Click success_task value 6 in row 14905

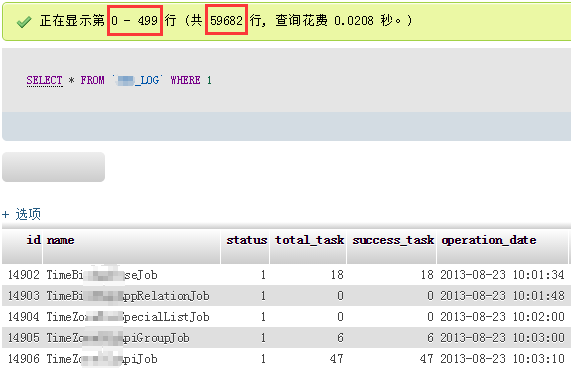[x=430, y=338]
